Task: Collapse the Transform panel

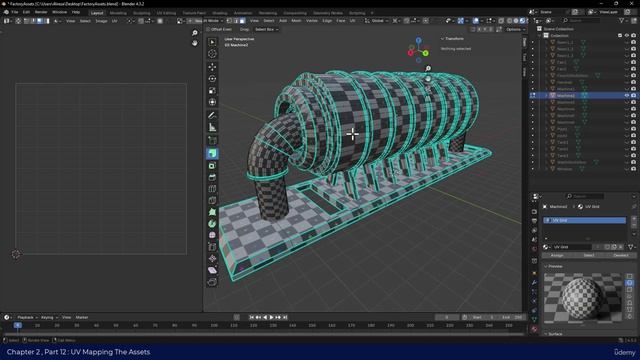Action: [442, 39]
